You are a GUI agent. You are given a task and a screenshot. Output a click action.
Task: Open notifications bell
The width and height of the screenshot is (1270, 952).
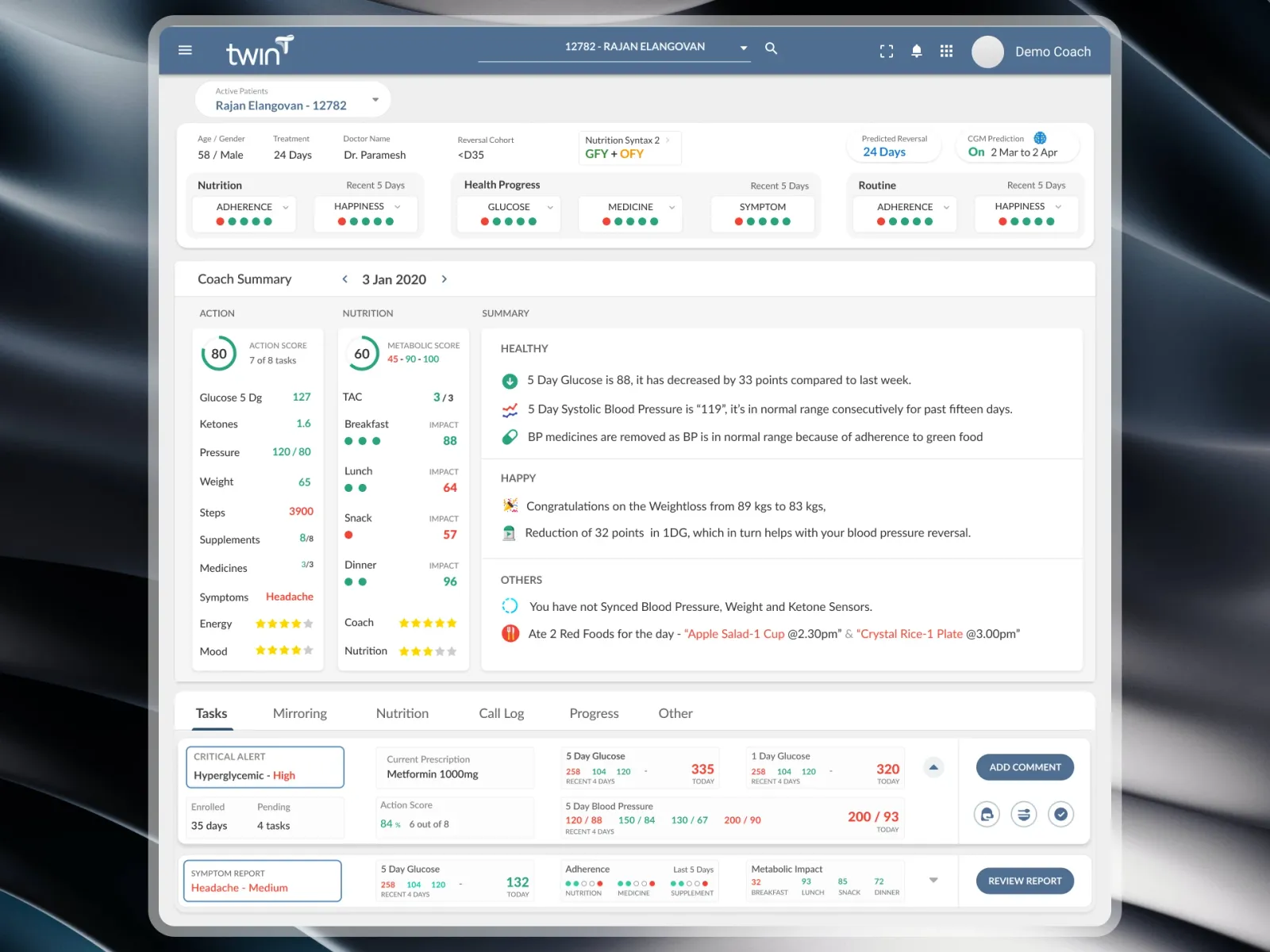click(x=917, y=51)
